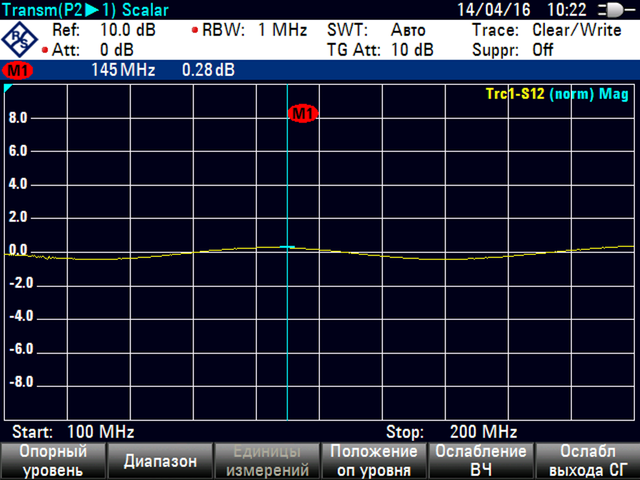Image resolution: width=640 pixels, height=480 pixels.
Task: Select the Trc1-S12 (norm) Mag trace label
Action: pos(556,94)
